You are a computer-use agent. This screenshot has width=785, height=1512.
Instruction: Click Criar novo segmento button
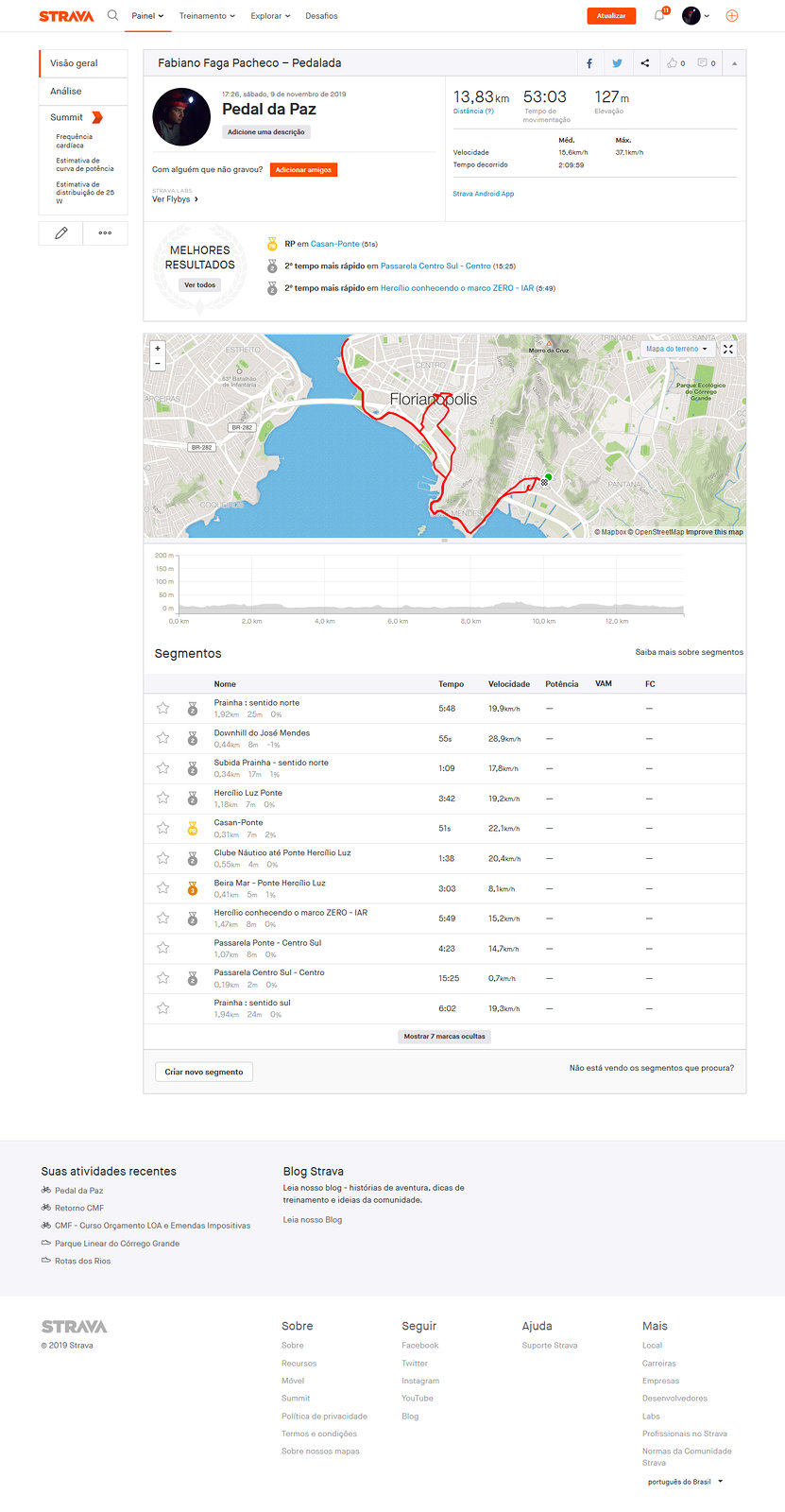point(204,1072)
